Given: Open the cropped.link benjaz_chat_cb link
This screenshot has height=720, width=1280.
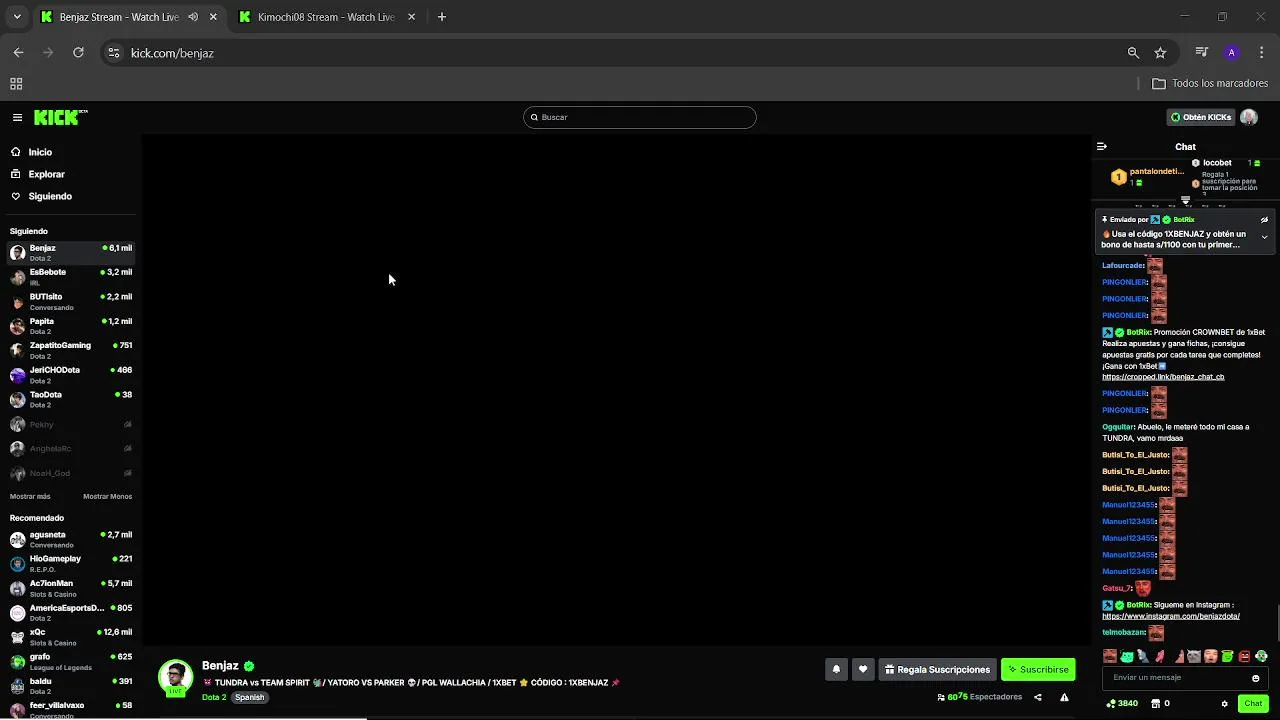Looking at the screenshot, I should point(1163,377).
